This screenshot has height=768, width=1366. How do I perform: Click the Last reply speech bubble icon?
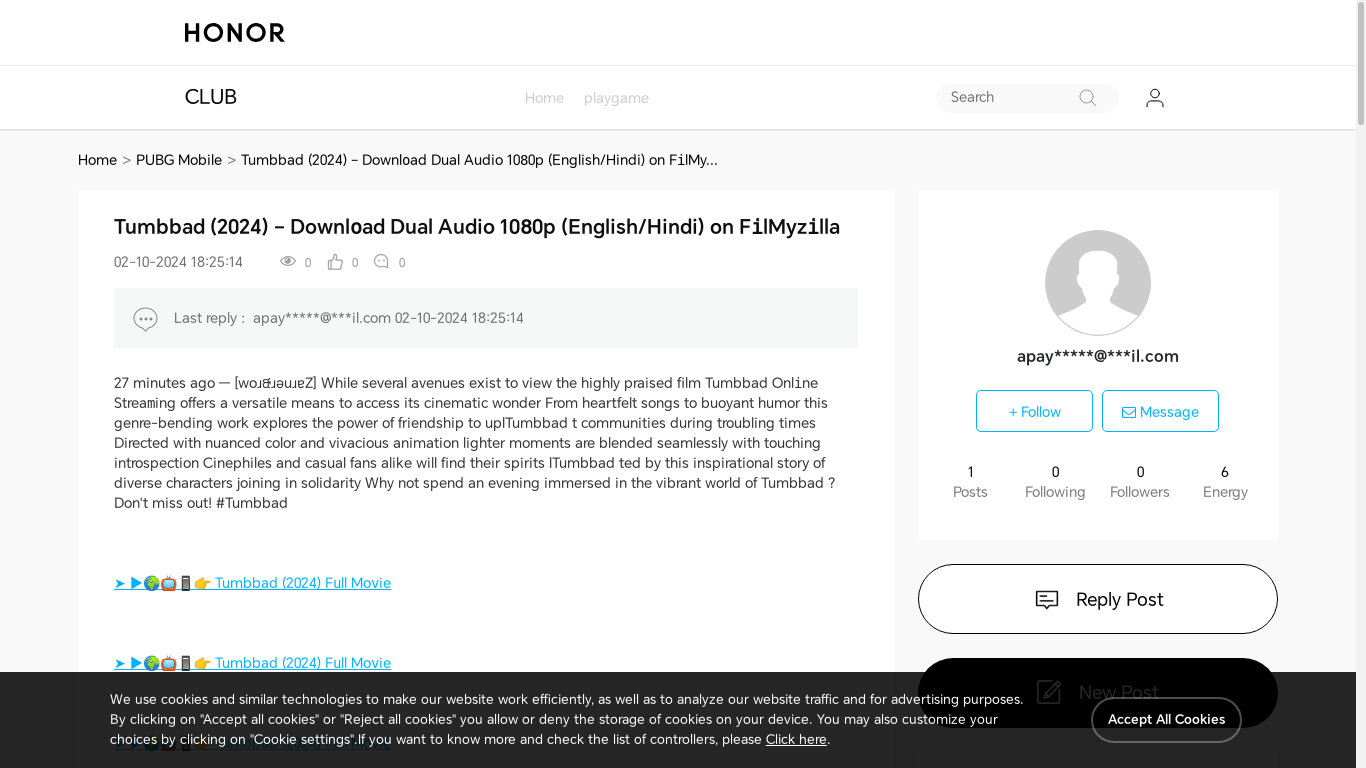145,319
